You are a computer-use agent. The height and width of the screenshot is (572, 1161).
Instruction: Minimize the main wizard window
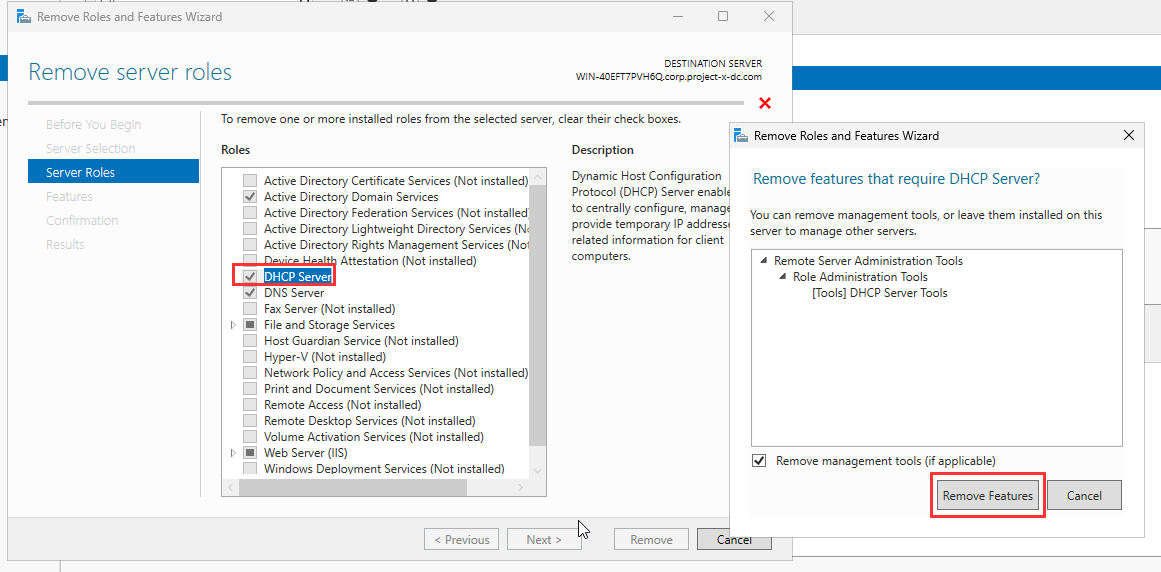coord(677,17)
